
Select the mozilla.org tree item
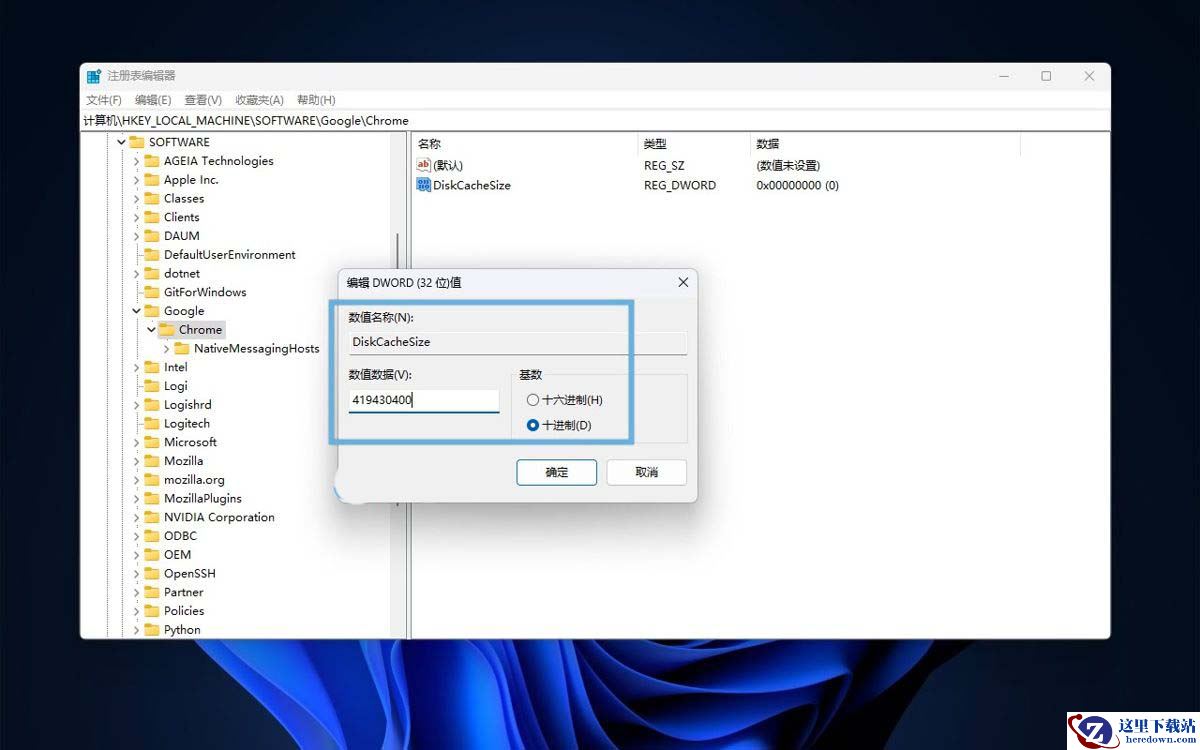coord(194,480)
